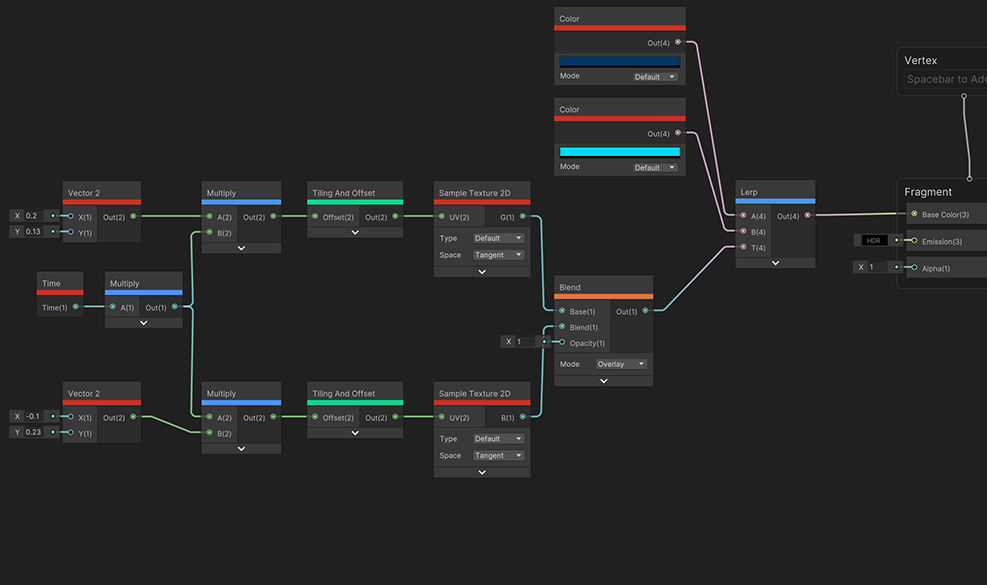Click the Time(1) output port on the Time node
Image resolution: width=987 pixels, height=585 pixels.
tap(76, 307)
